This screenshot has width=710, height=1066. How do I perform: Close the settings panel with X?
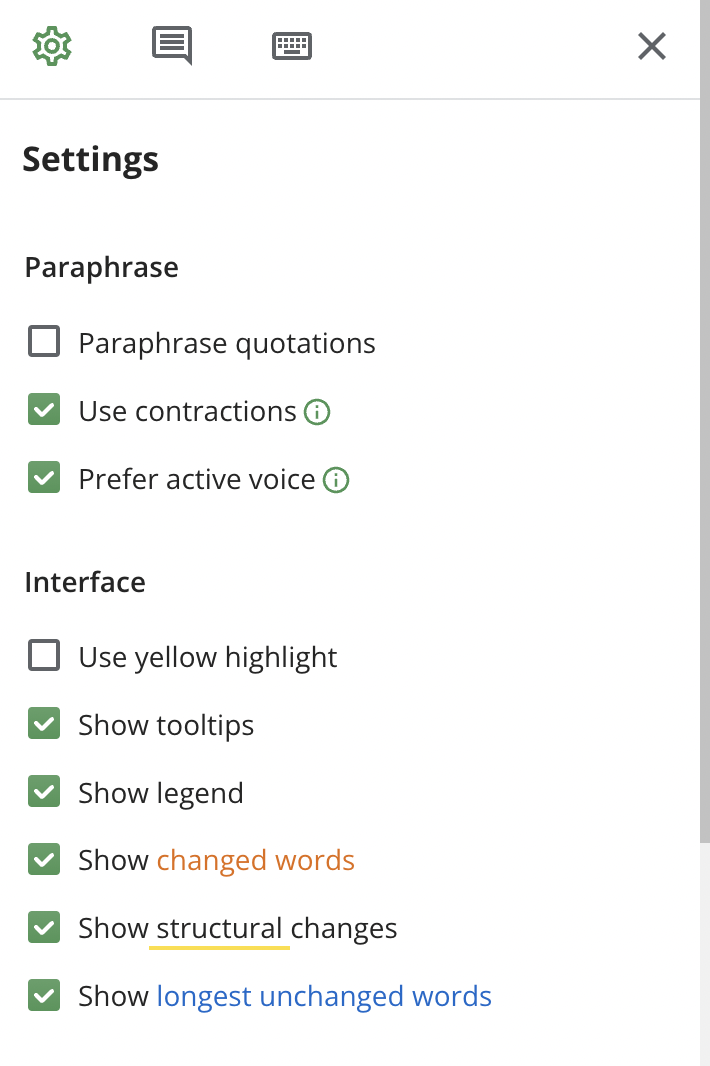(x=652, y=46)
